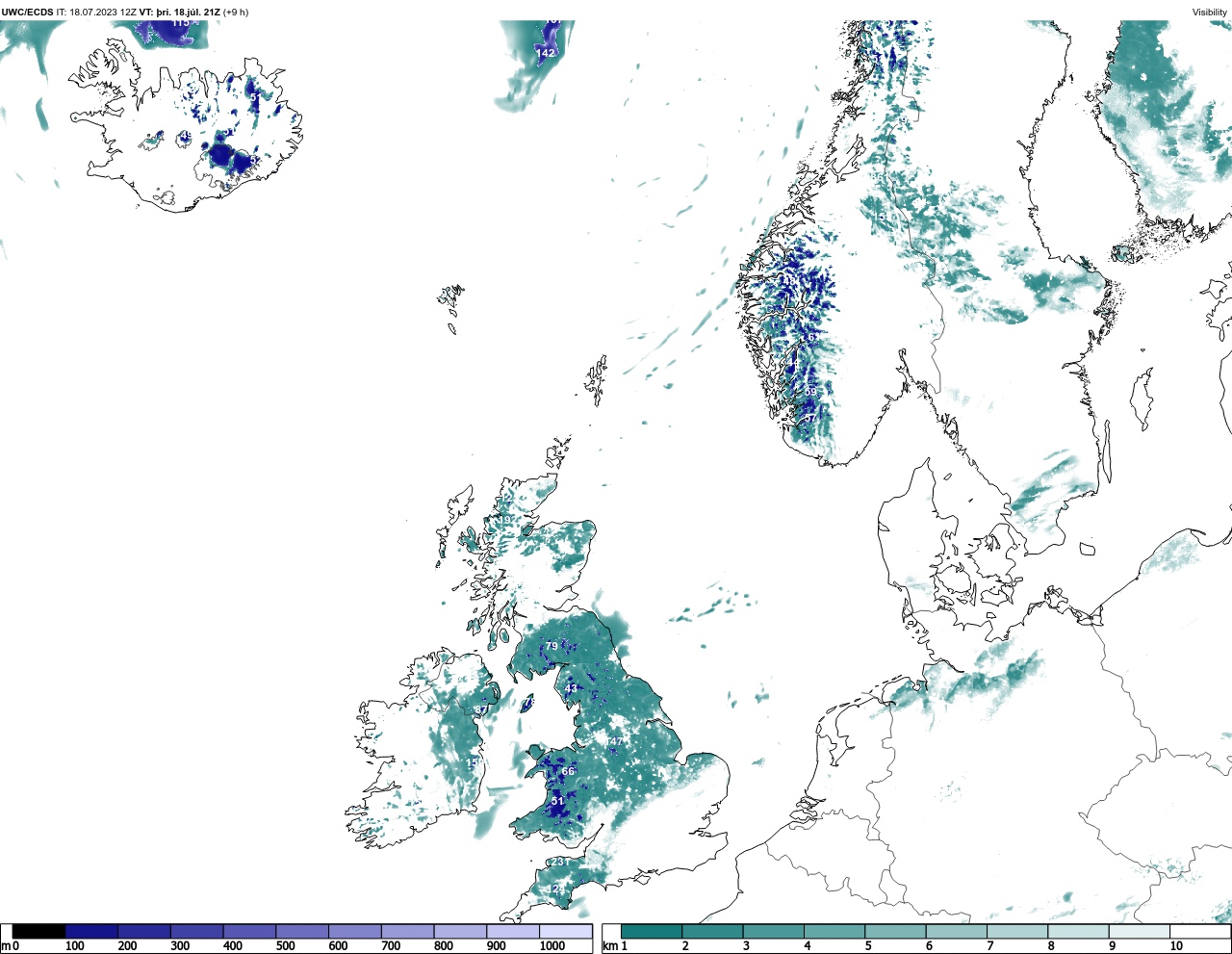Select the 400–500 m legend swatch
Image resolution: width=1232 pixels, height=954 pixels.
click(x=249, y=931)
